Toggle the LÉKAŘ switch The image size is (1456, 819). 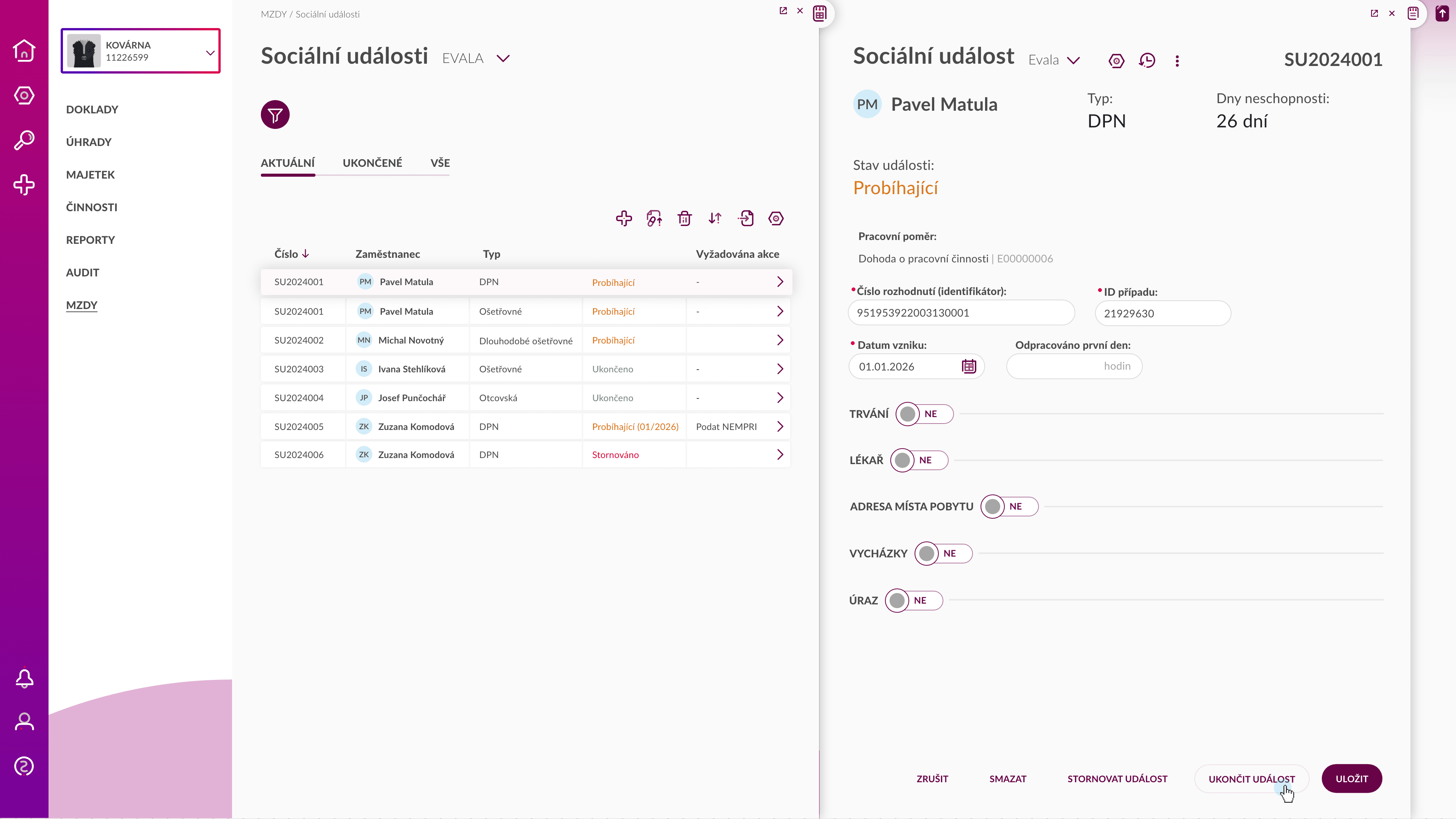[919, 461]
